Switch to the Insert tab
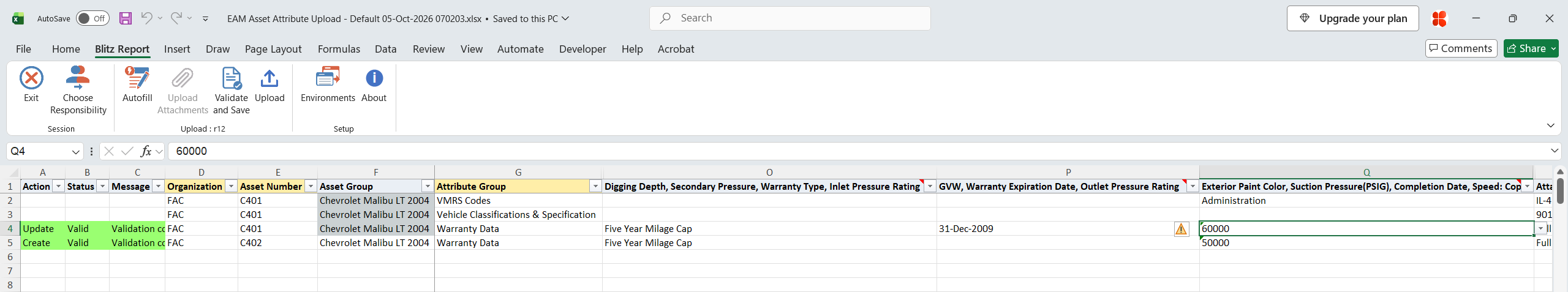Screen dimensions: 1568x292 pos(177,49)
